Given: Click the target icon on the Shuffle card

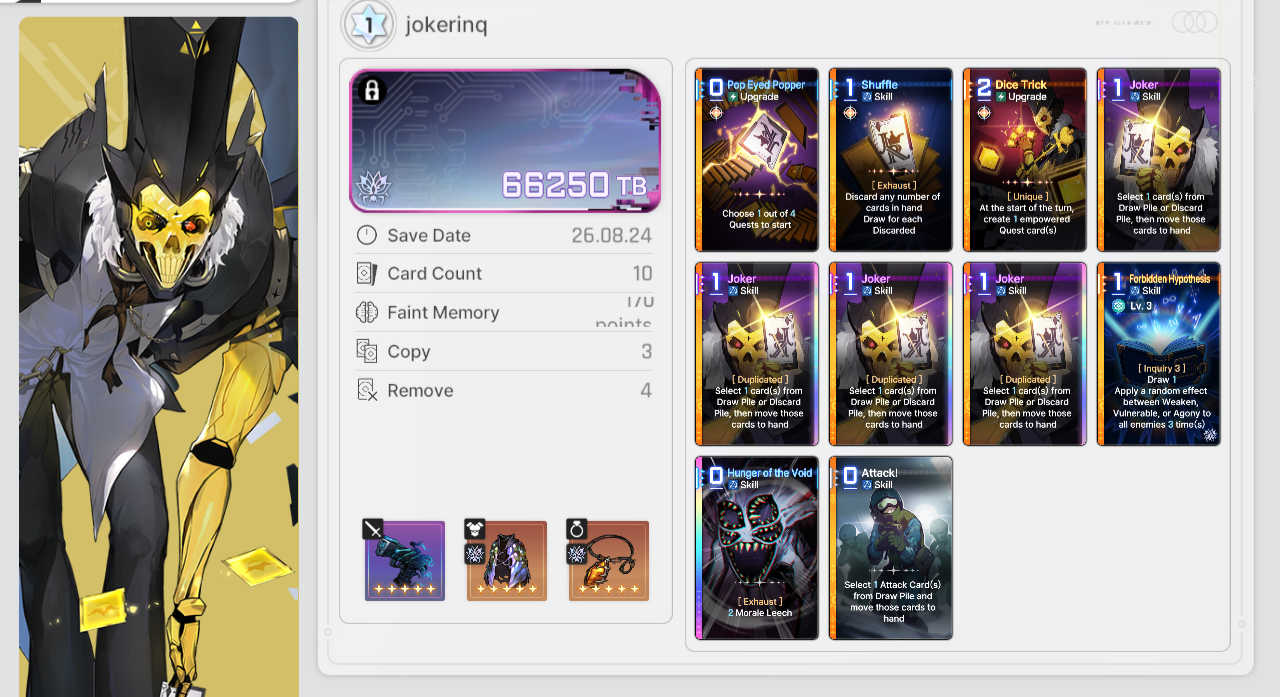Looking at the screenshot, I should [850, 113].
